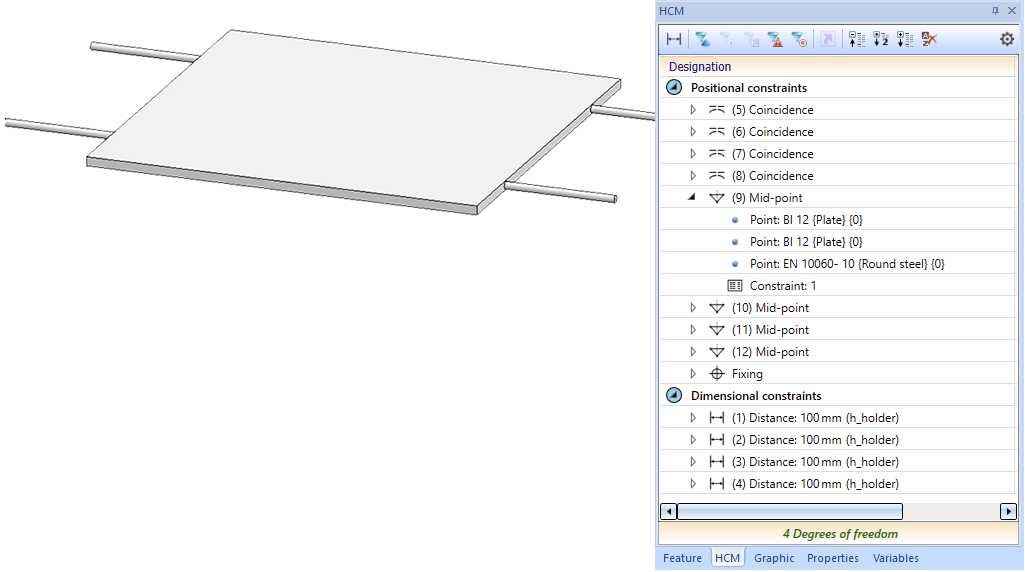This screenshot has height=572, width=1025.
Task: Click the A-Z sorting off icon
Action: pyautogui.click(x=929, y=39)
